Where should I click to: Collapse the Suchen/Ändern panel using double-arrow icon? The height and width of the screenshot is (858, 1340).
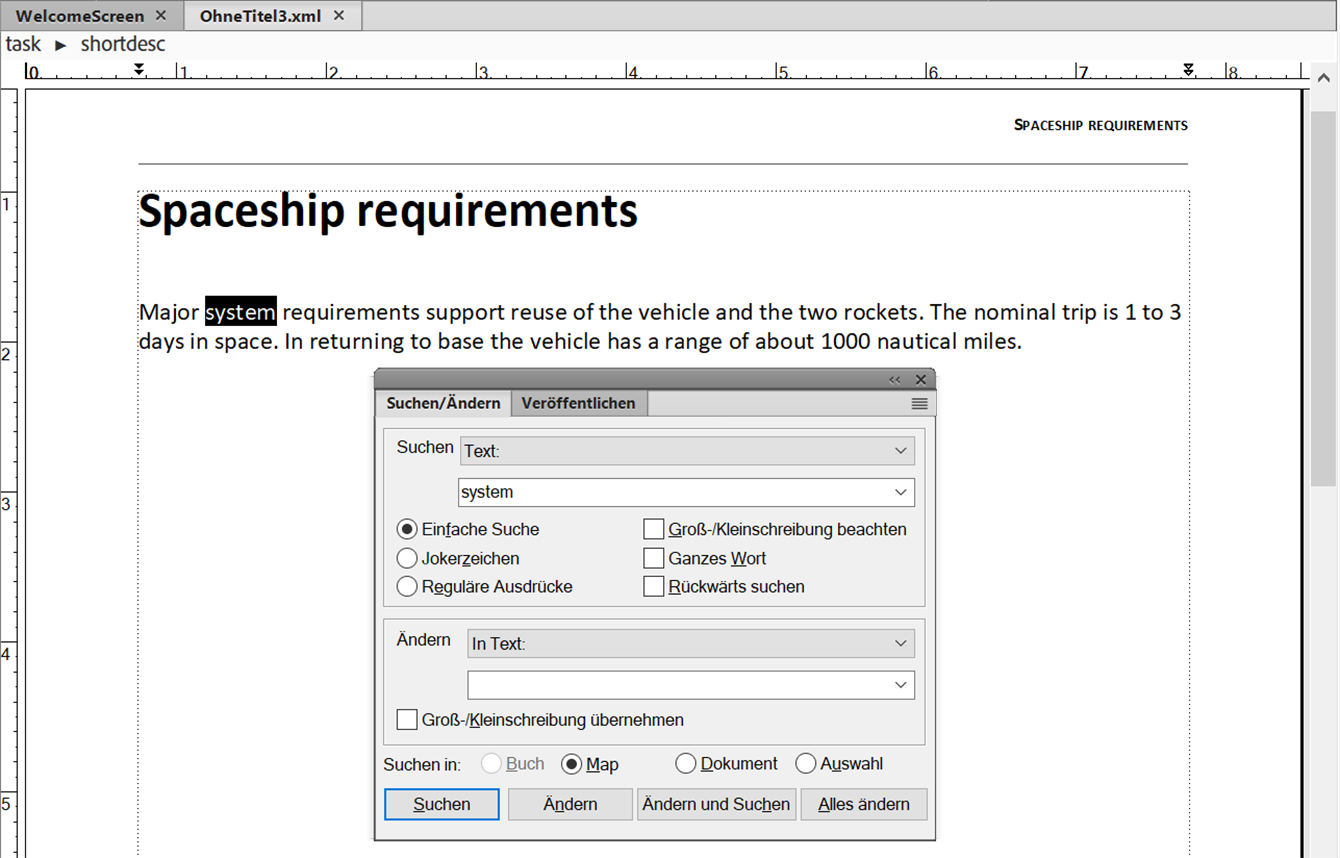[894, 380]
